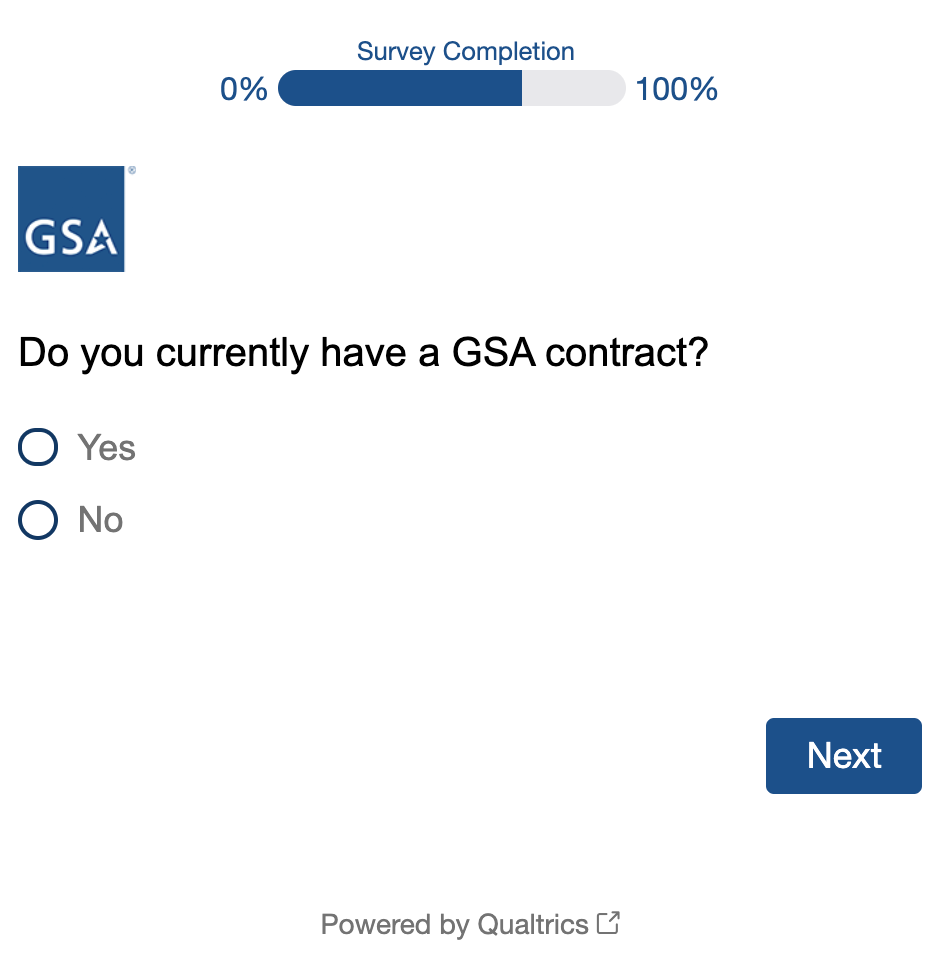Click the "Survey Completion" heading
The width and height of the screenshot is (946, 974).
pos(466,52)
